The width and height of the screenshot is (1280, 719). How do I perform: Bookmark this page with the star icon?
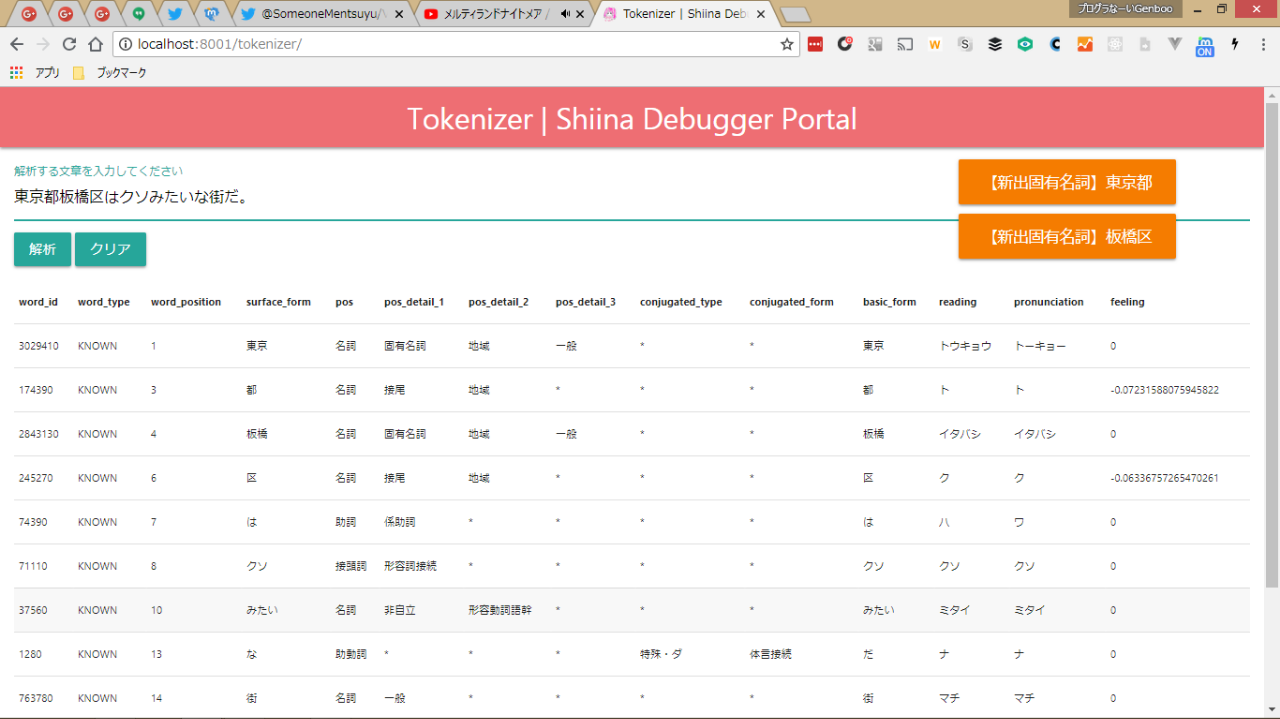(x=787, y=45)
